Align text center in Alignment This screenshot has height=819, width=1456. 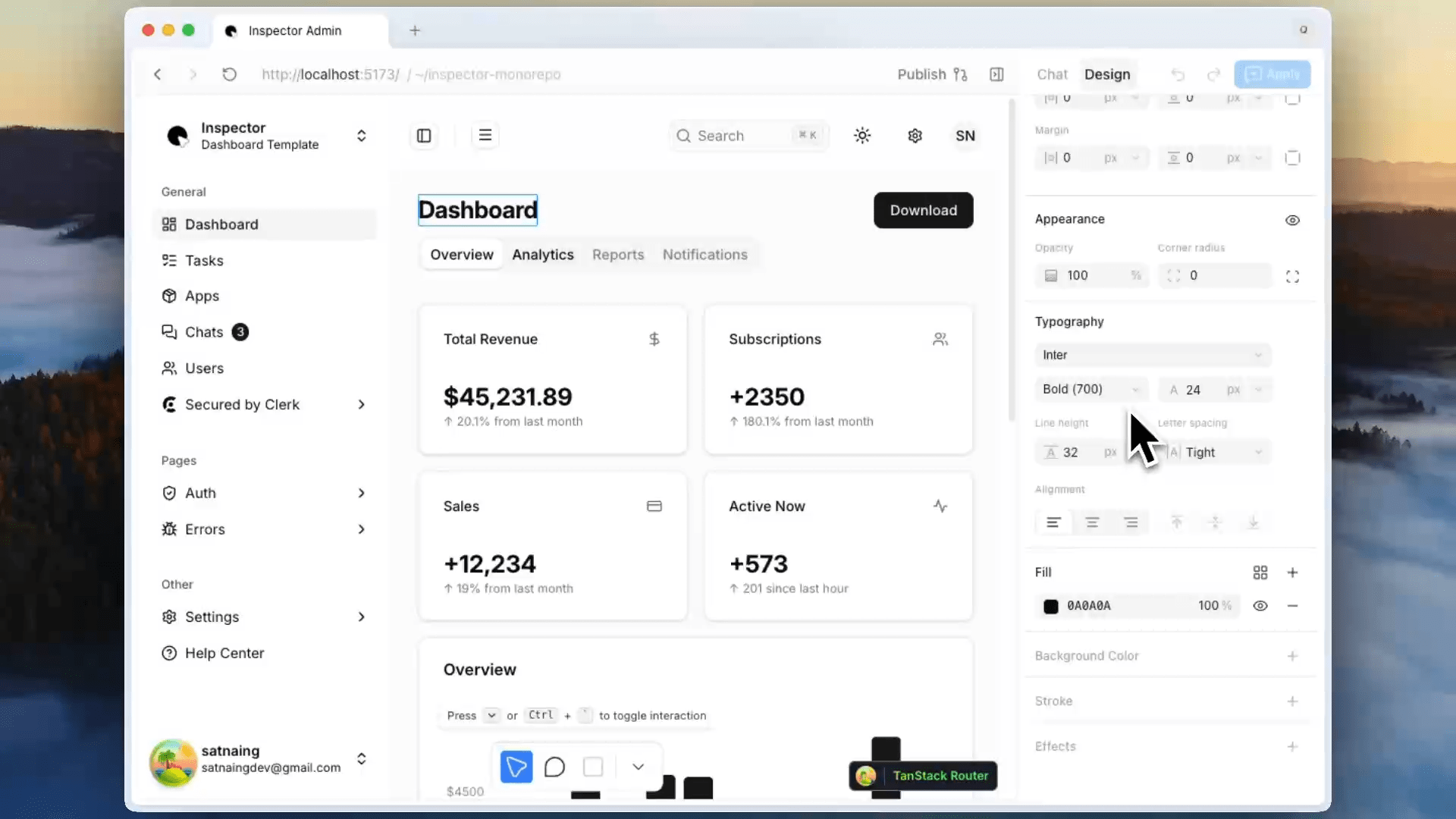(1092, 522)
